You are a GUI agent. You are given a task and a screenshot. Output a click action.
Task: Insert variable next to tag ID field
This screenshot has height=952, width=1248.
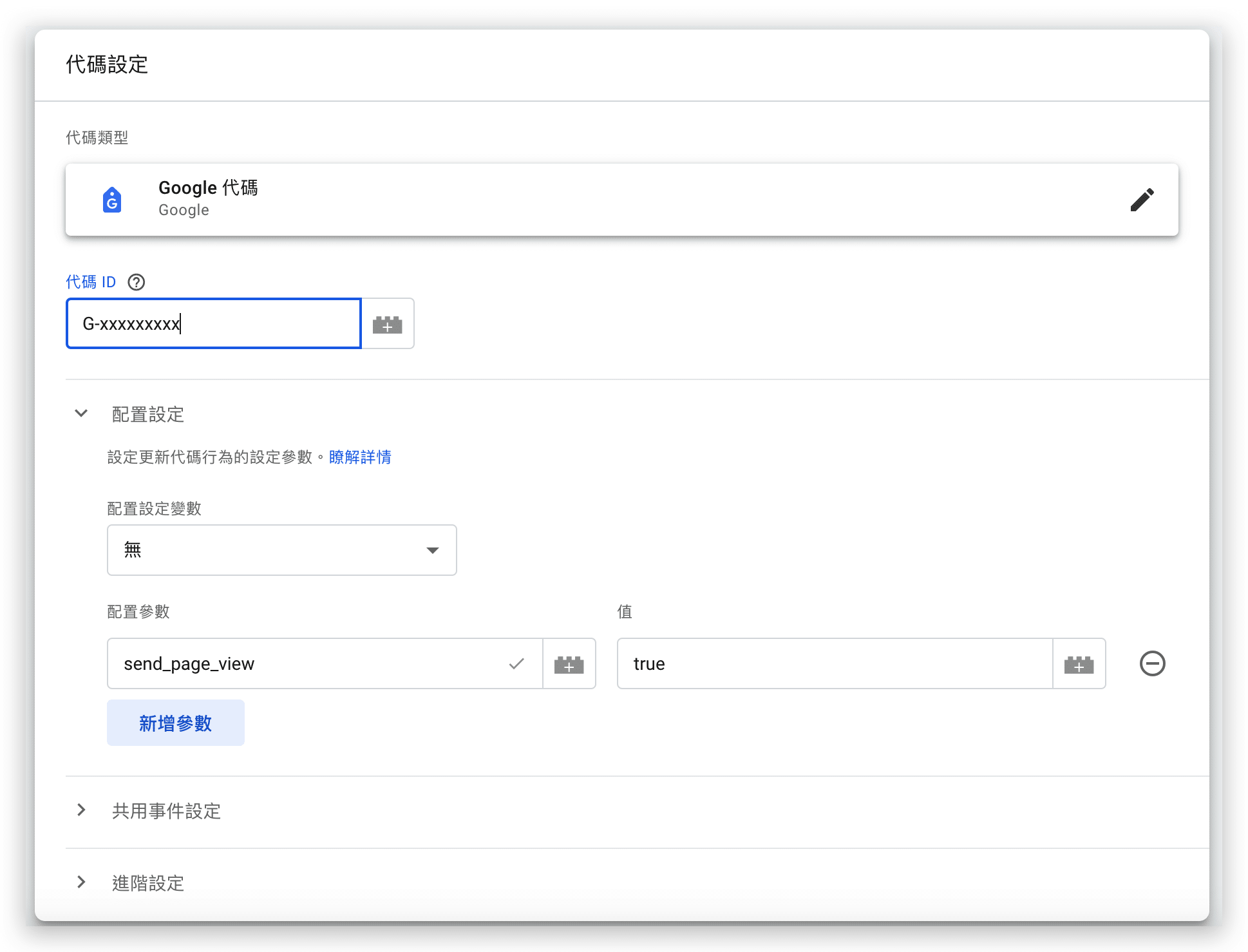(x=388, y=324)
